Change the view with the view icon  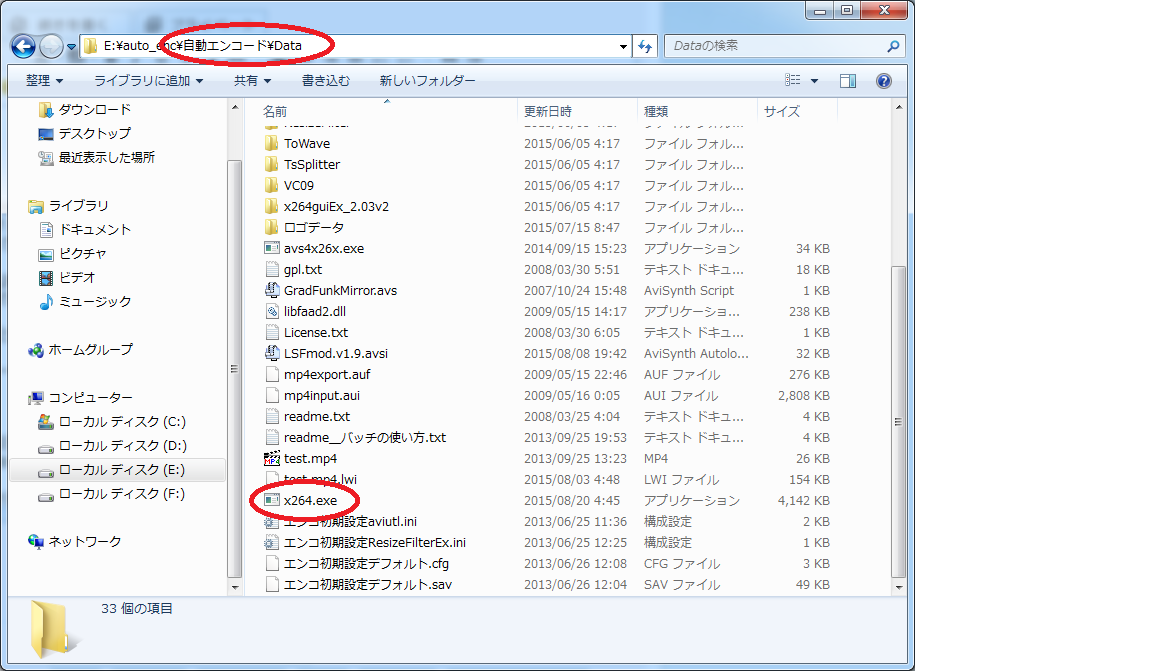click(793, 80)
